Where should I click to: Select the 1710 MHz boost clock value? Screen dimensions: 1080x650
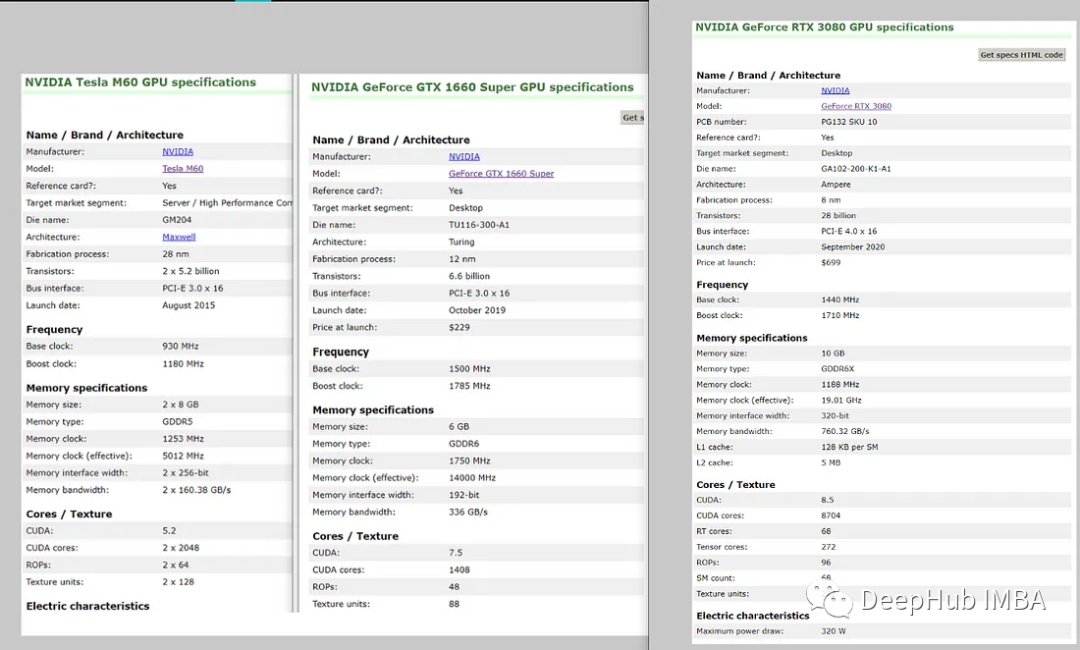(840, 315)
